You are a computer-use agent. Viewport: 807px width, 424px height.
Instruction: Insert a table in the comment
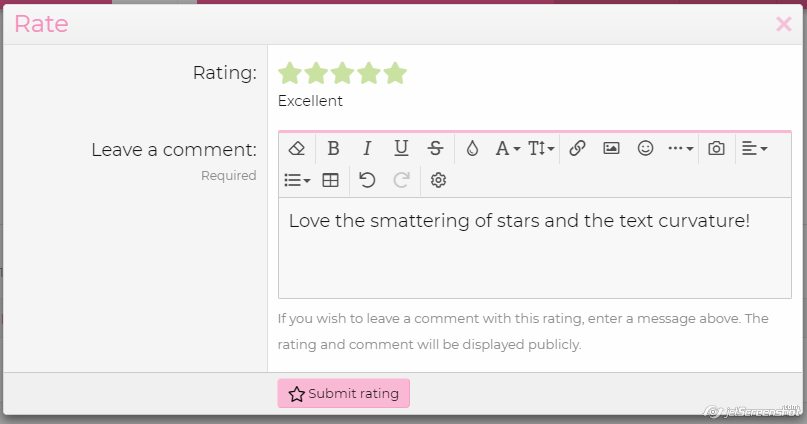pos(330,180)
